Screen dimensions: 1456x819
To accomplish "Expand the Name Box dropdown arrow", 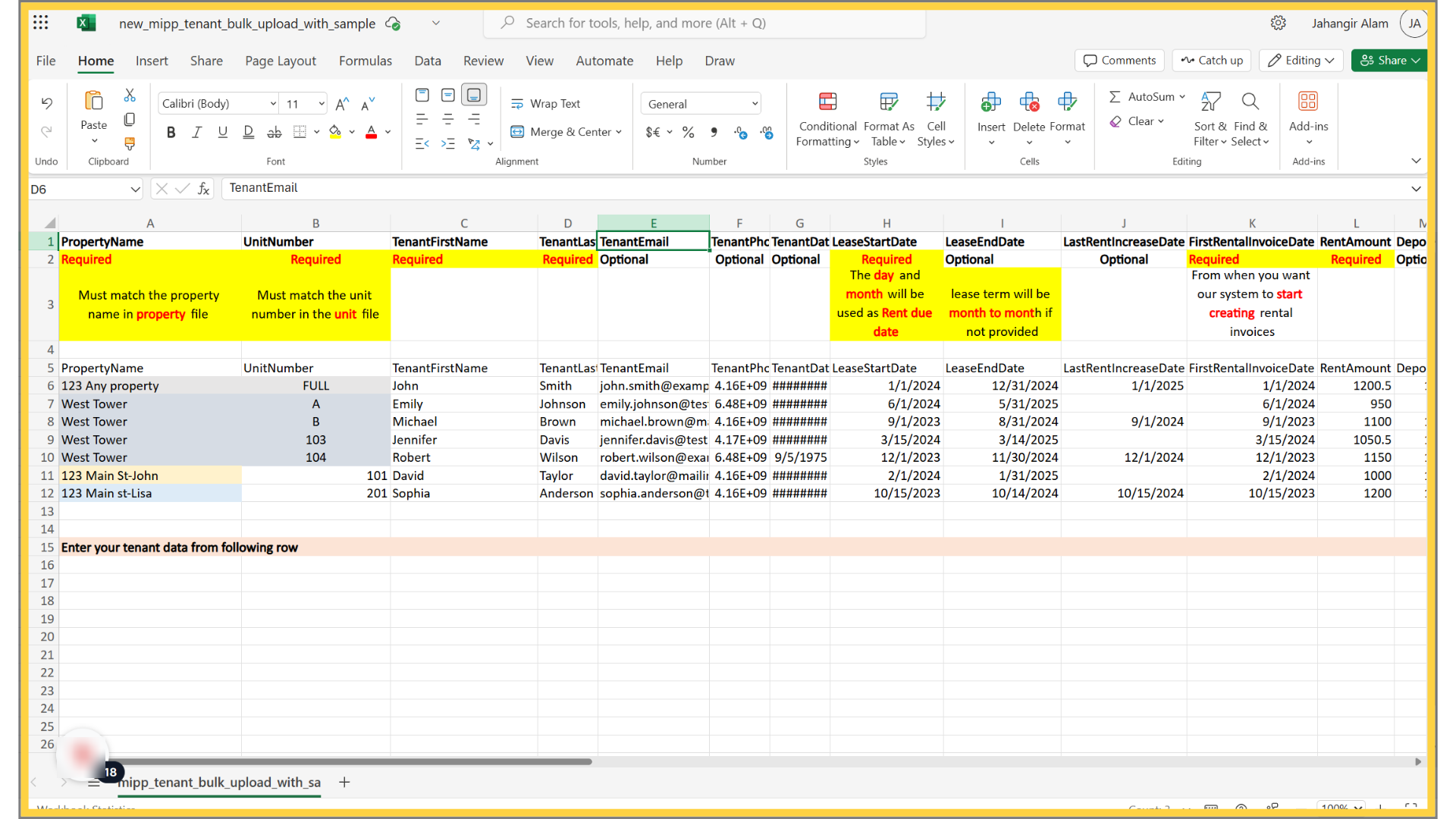I will (135, 189).
